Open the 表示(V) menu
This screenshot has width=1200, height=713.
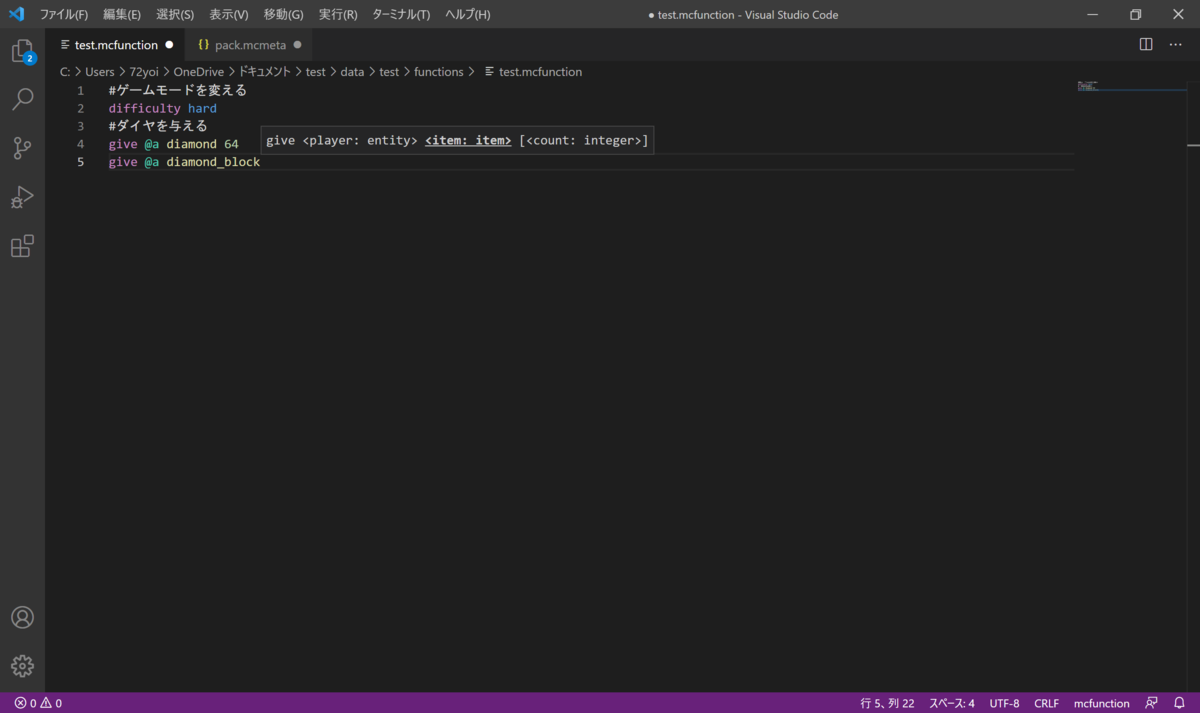tap(229, 15)
